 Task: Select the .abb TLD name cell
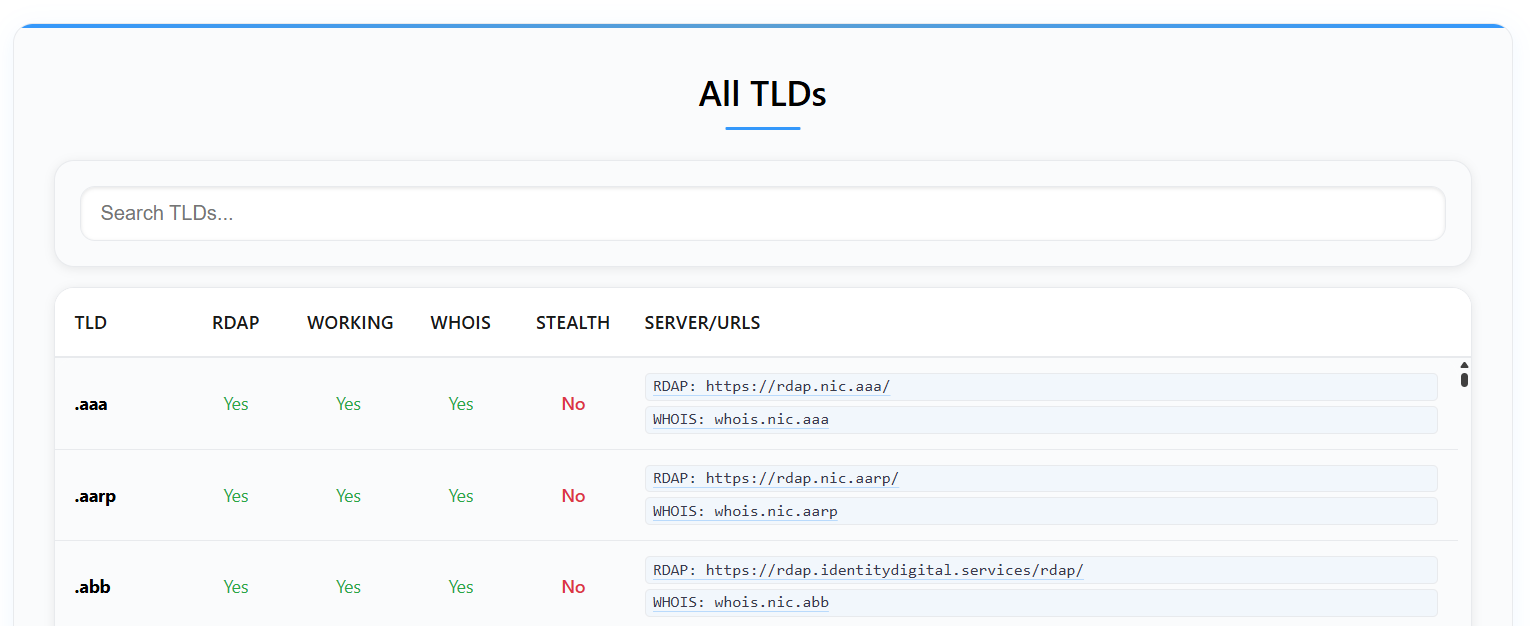coord(92,587)
